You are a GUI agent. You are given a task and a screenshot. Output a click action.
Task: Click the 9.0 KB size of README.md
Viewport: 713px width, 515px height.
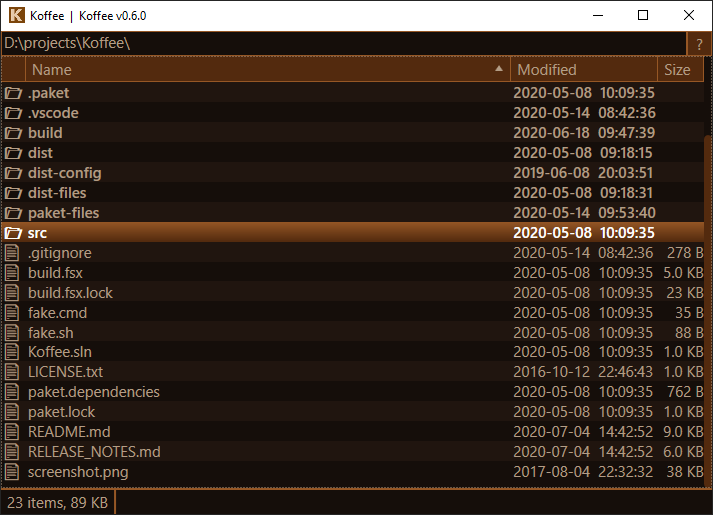pos(683,432)
